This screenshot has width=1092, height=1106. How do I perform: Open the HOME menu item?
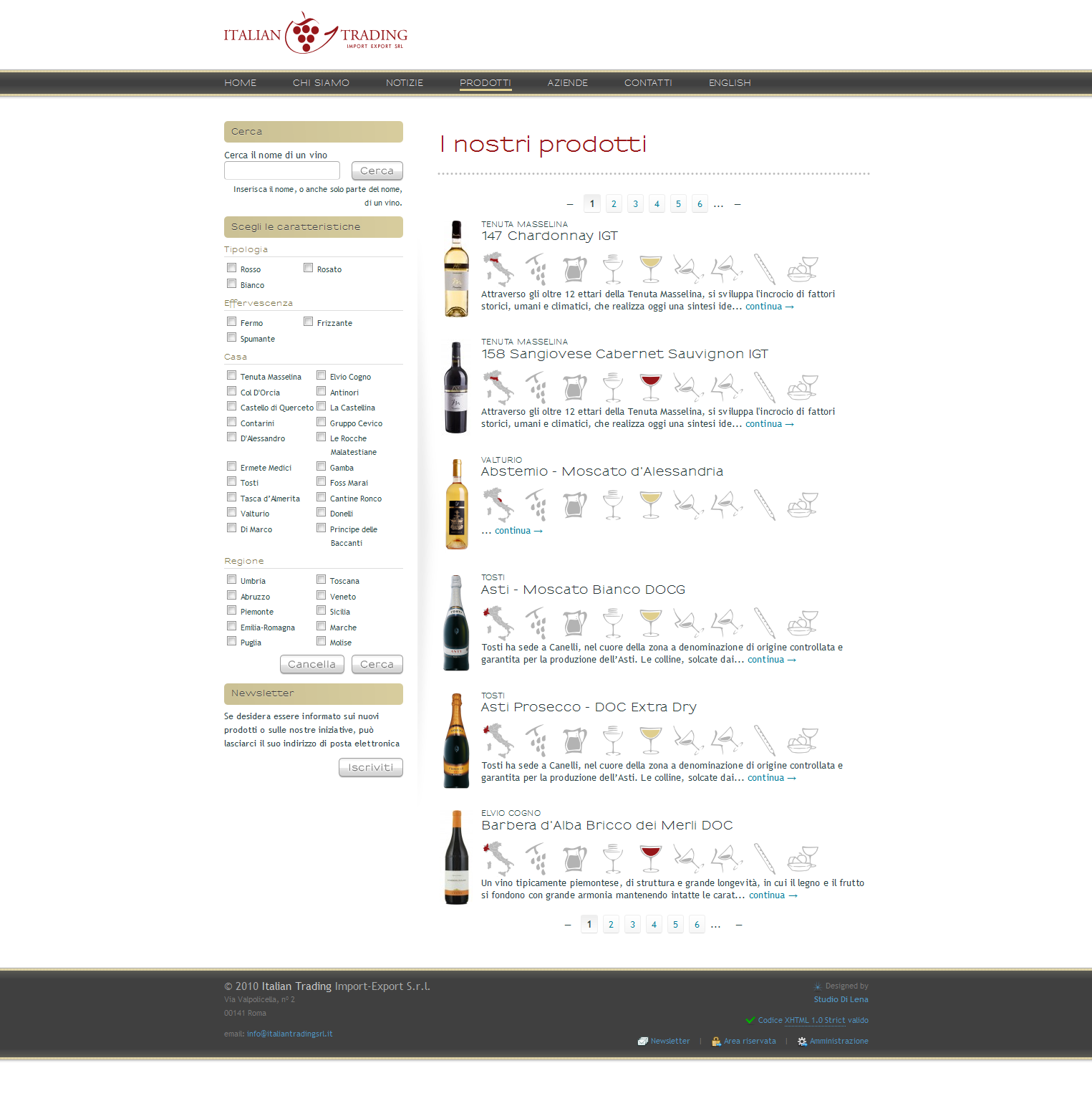240,83
